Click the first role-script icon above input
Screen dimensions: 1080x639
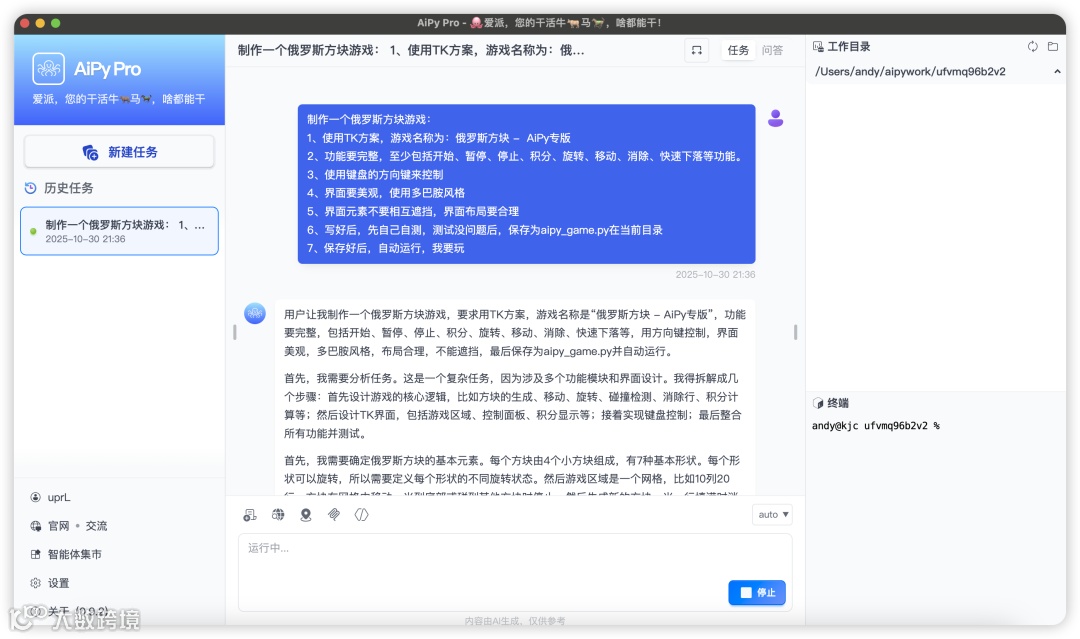click(x=250, y=515)
